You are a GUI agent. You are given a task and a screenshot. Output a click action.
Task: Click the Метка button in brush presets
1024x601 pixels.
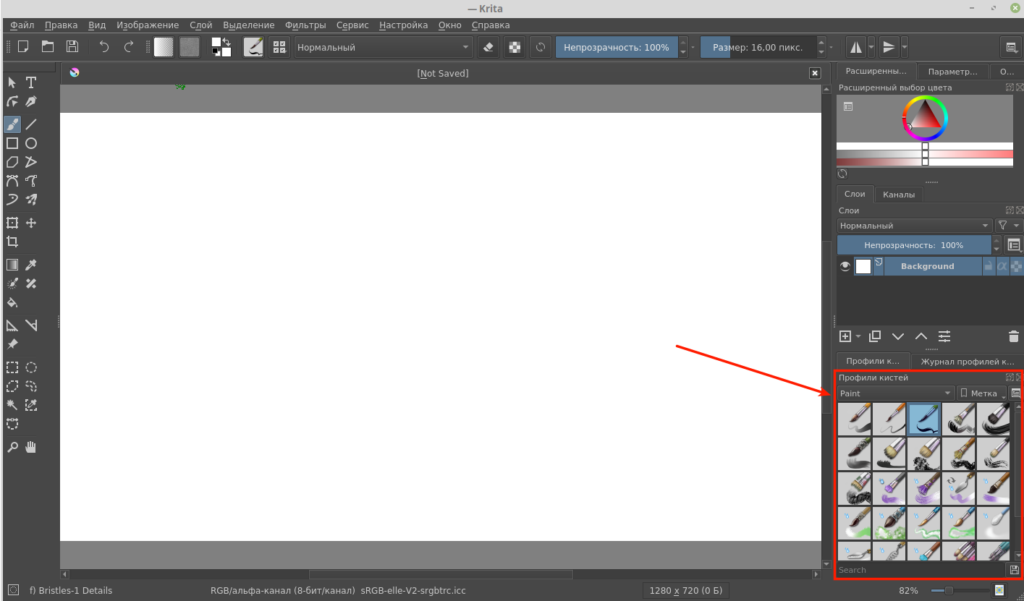click(981, 394)
